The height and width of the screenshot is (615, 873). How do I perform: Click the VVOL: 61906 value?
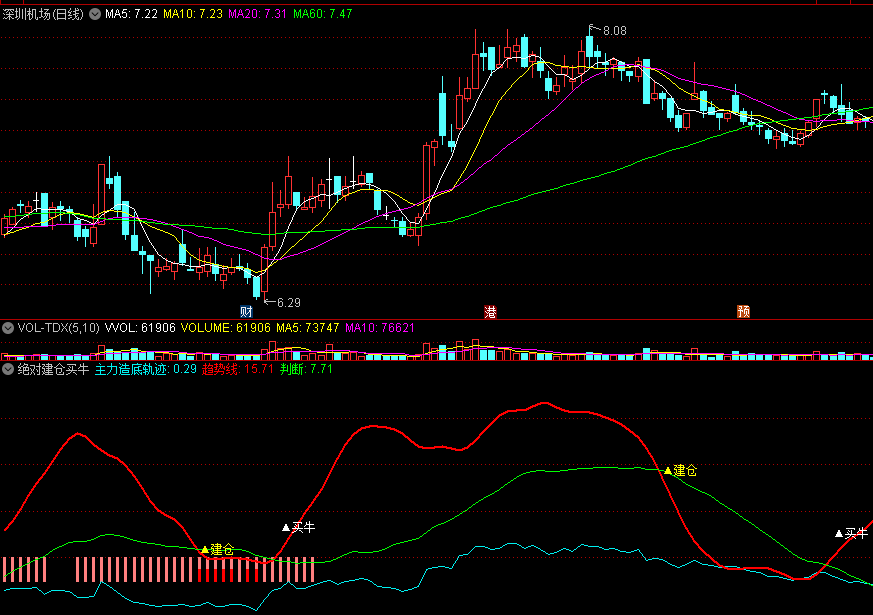[140, 328]
